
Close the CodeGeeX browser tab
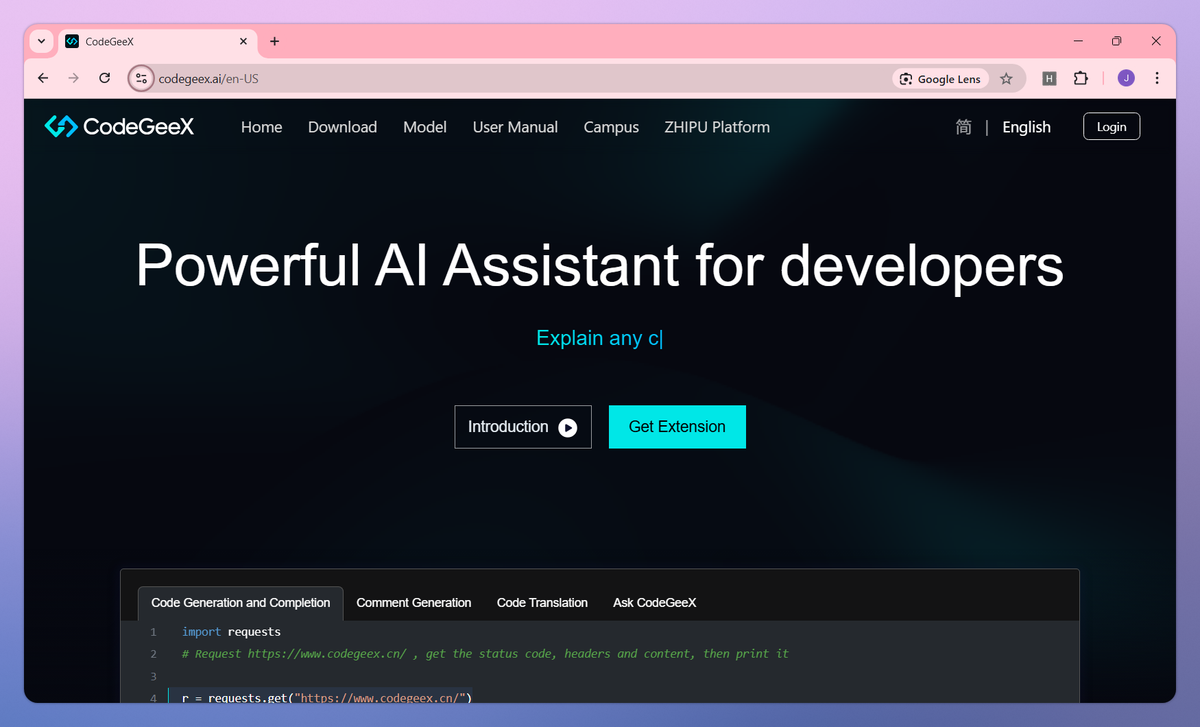243,41
